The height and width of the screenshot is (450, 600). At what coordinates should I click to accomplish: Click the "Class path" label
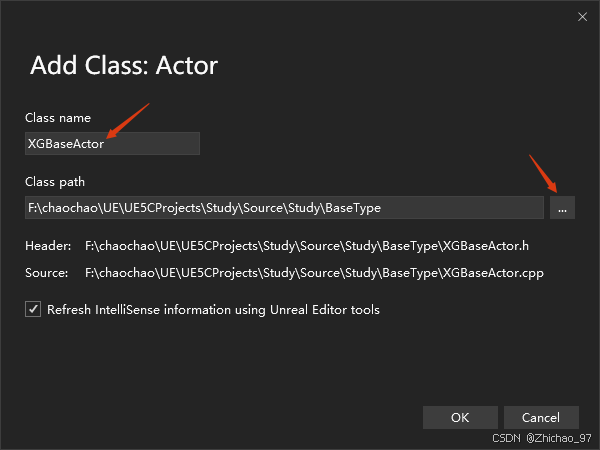[55, 182]
